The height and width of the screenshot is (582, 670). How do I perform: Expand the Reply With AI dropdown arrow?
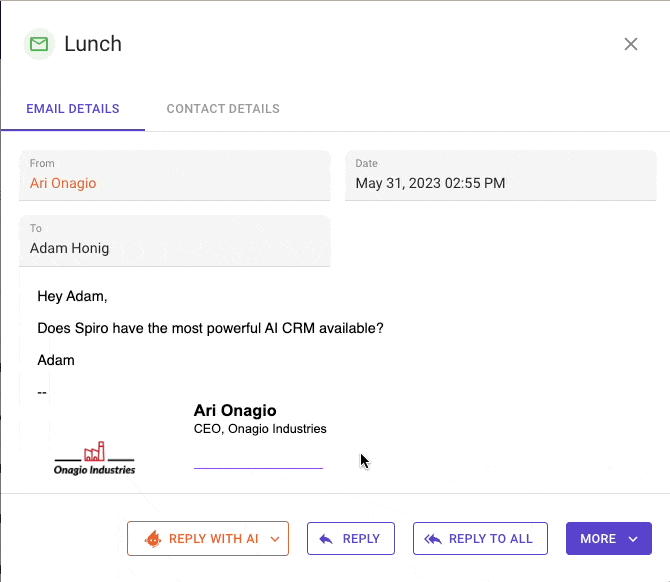[275, 539]
